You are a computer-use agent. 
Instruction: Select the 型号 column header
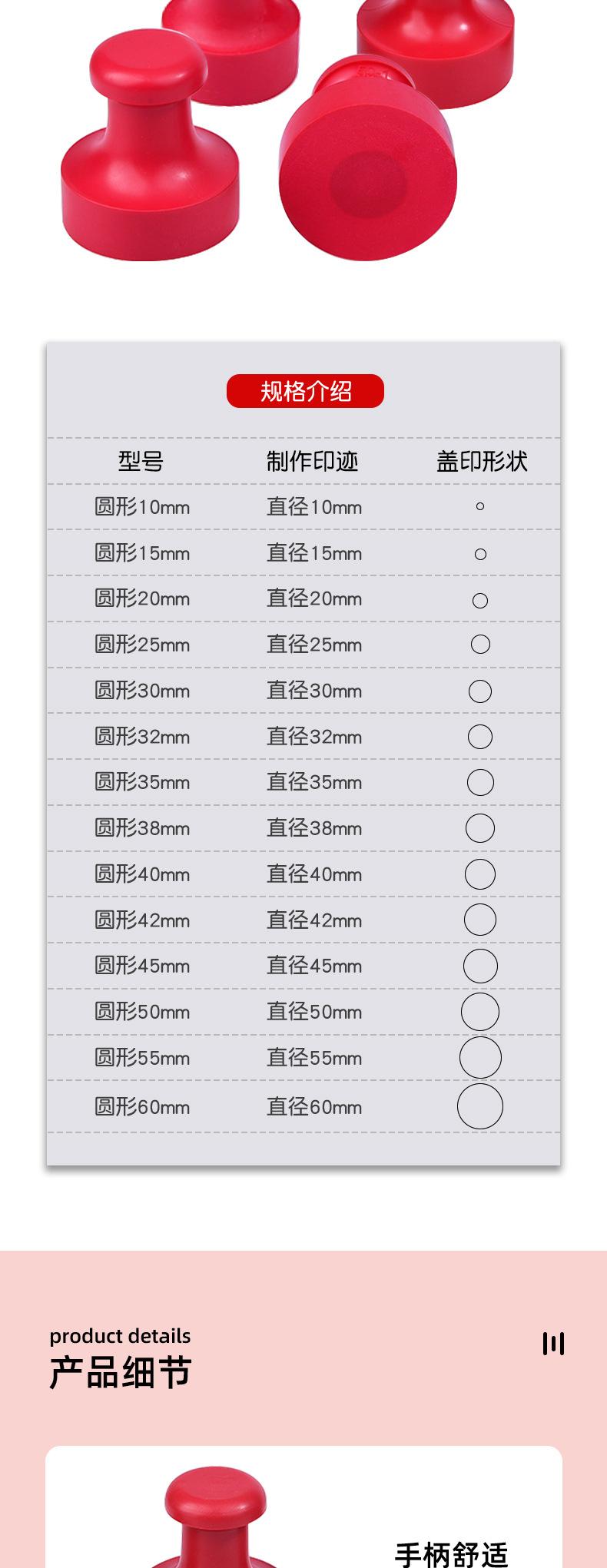click(x=141, y=461)
